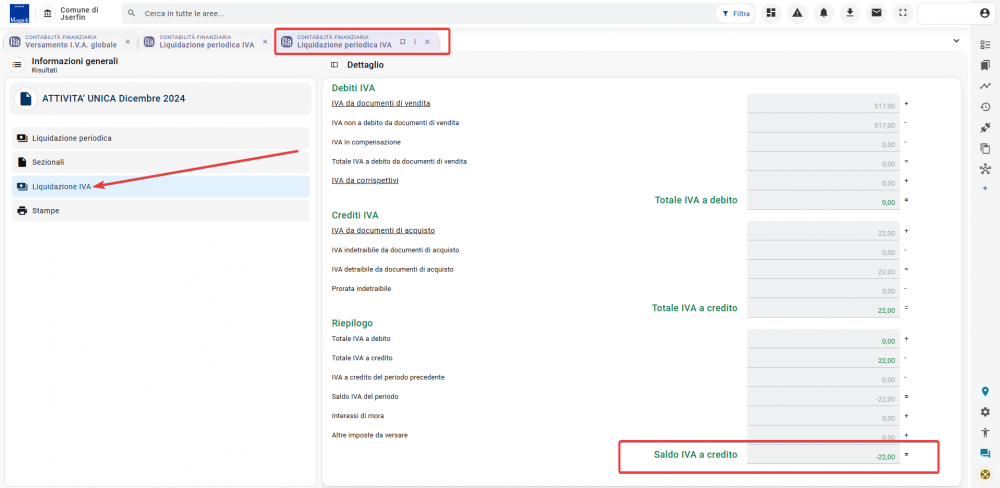Viewport: 1000px width, 488px height.
Task: Click the blue plus icon in right sidebar
Action: click(985, 189)
